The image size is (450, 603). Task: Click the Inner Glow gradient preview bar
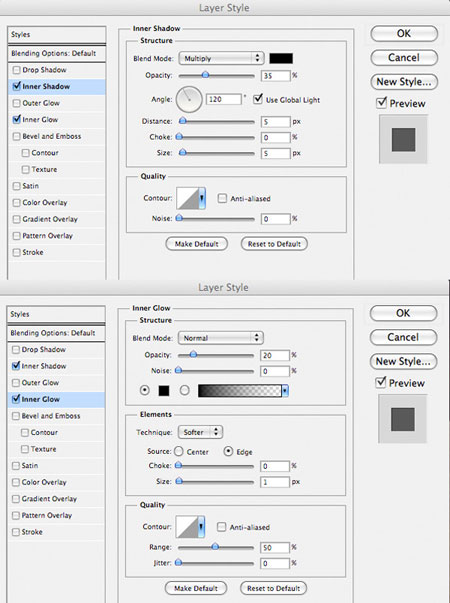tap(243, 391)
